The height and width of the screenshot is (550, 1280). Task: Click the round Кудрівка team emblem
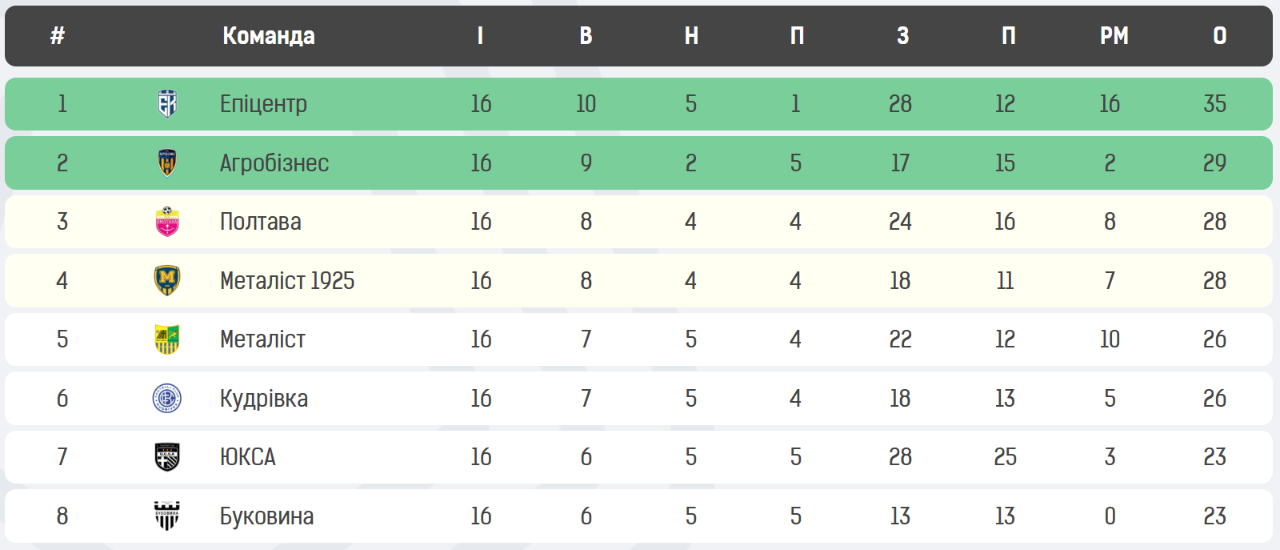point(167,399)
